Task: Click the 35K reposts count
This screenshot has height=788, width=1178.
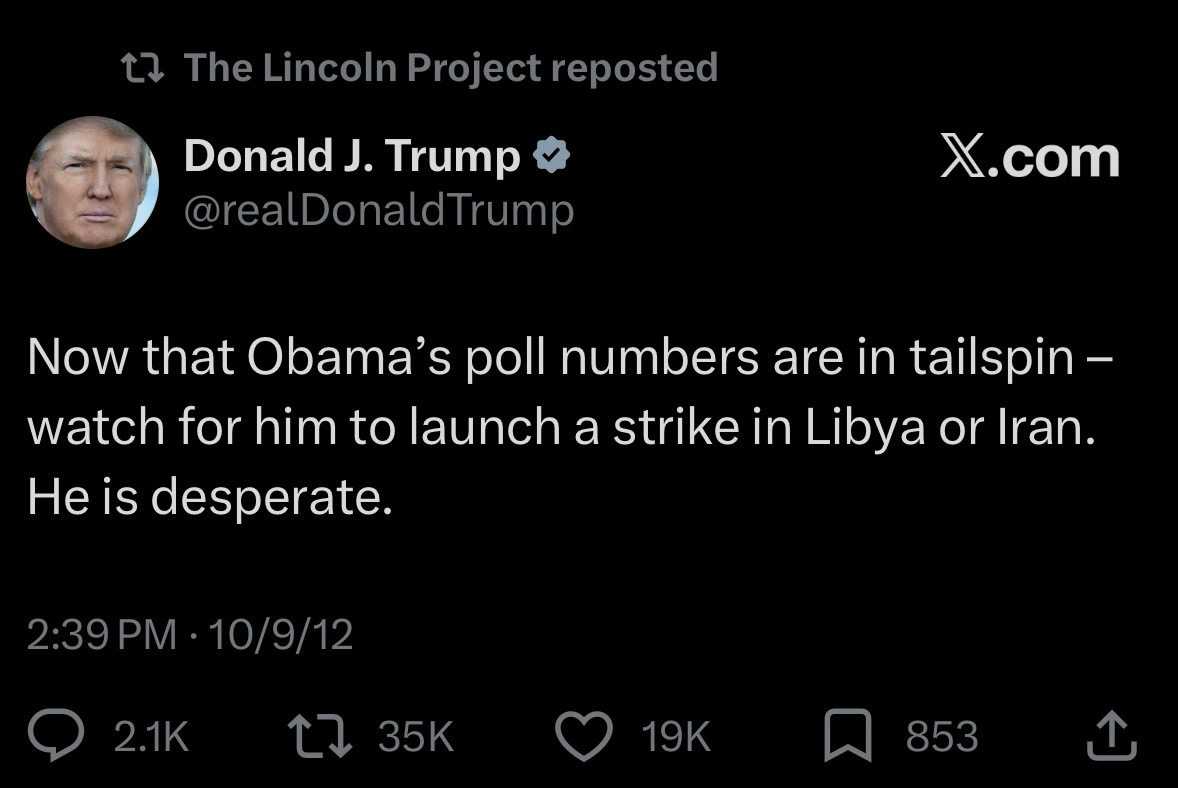Action: click(x=416, y=738)
